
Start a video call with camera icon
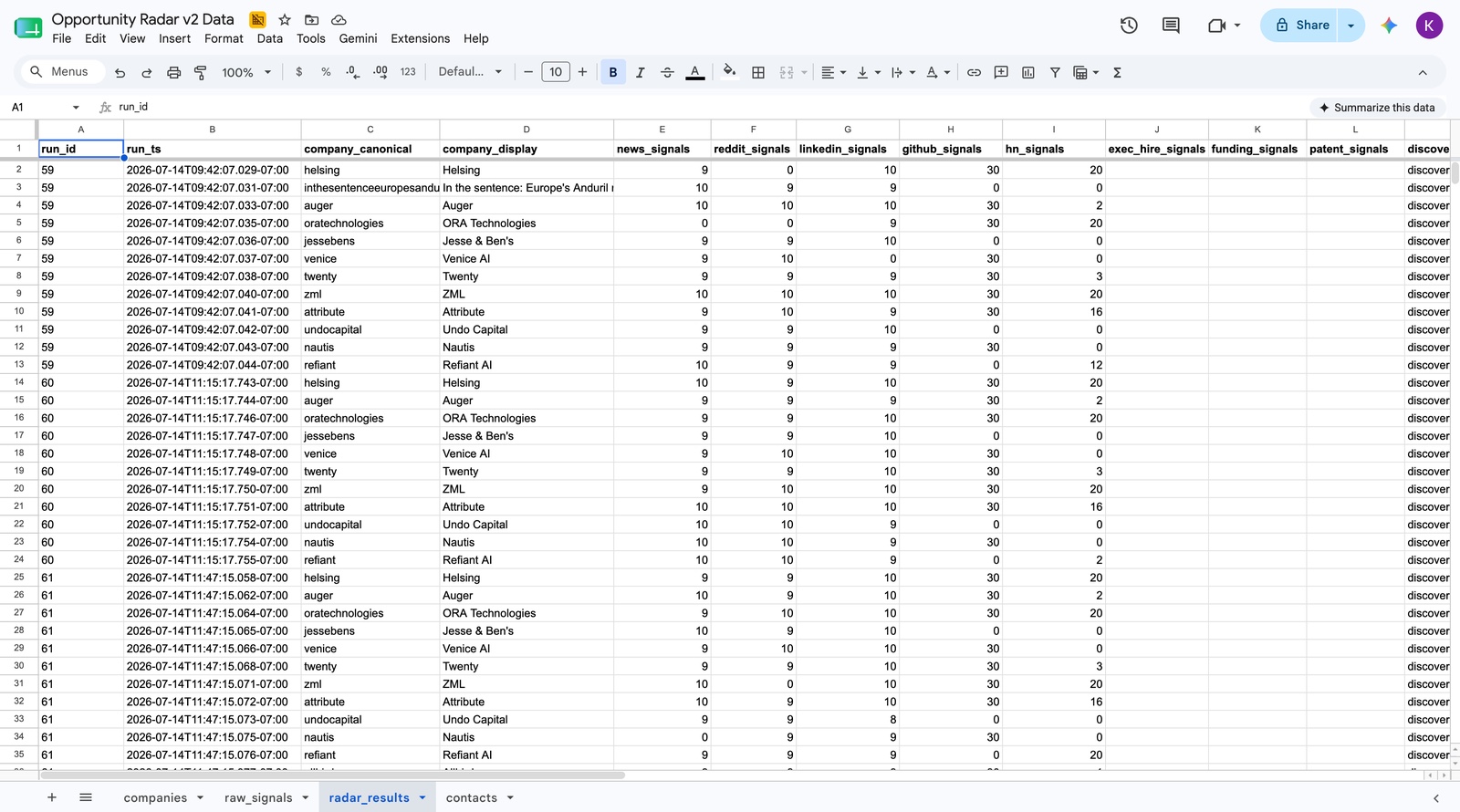[1216, 26]
